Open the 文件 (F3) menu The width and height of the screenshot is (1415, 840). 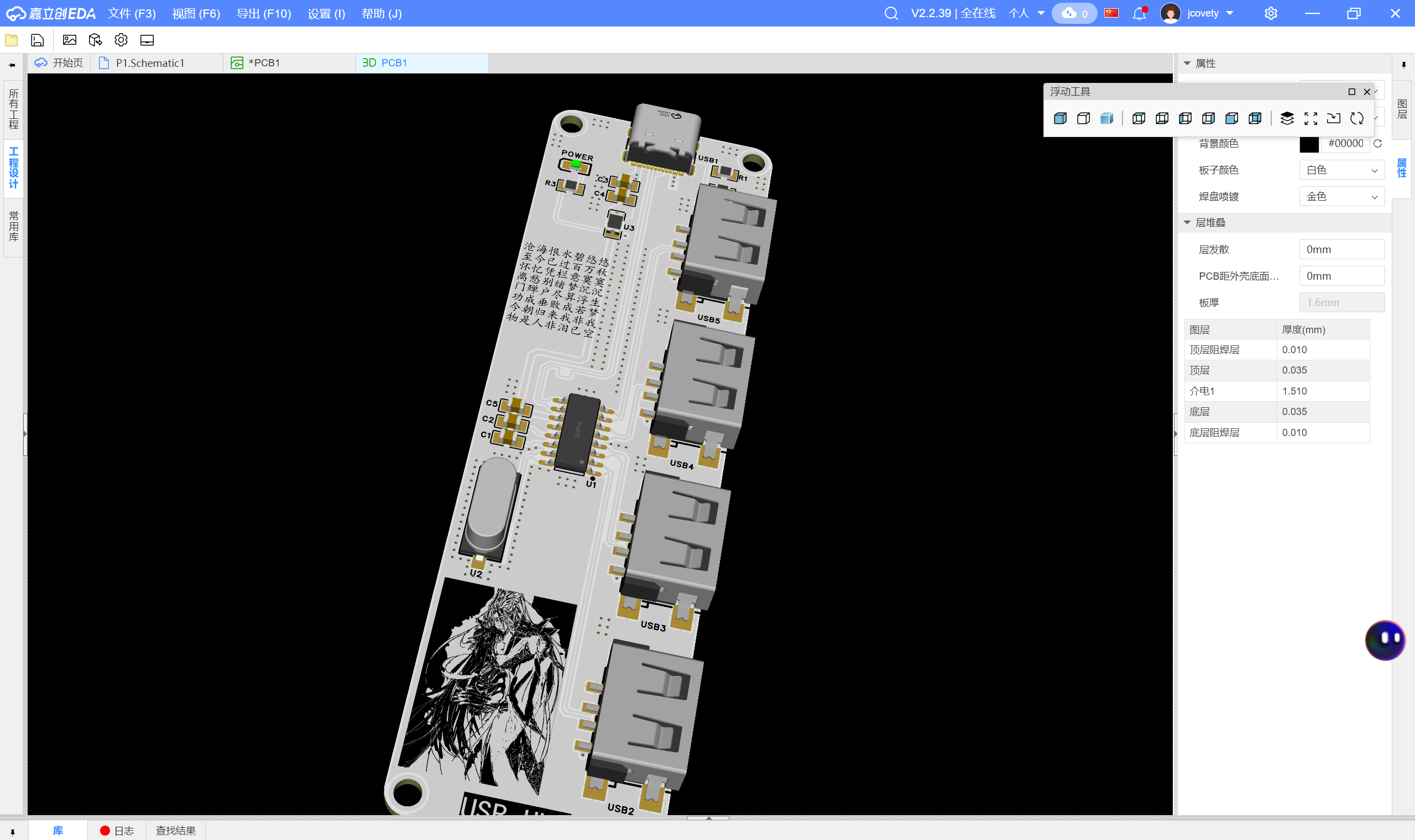(x=132, y=14)
